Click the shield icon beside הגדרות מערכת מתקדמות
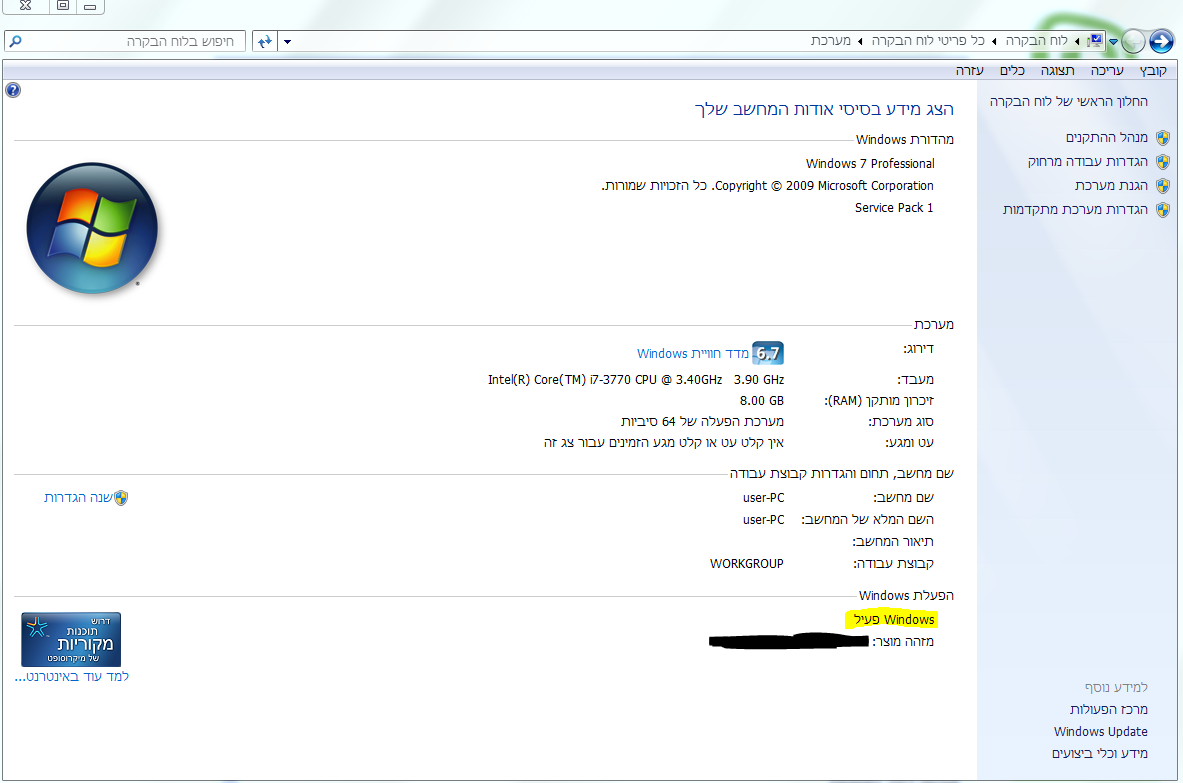The height and width of the screenshot is (783, 1183). click(x=1163, y=210)
